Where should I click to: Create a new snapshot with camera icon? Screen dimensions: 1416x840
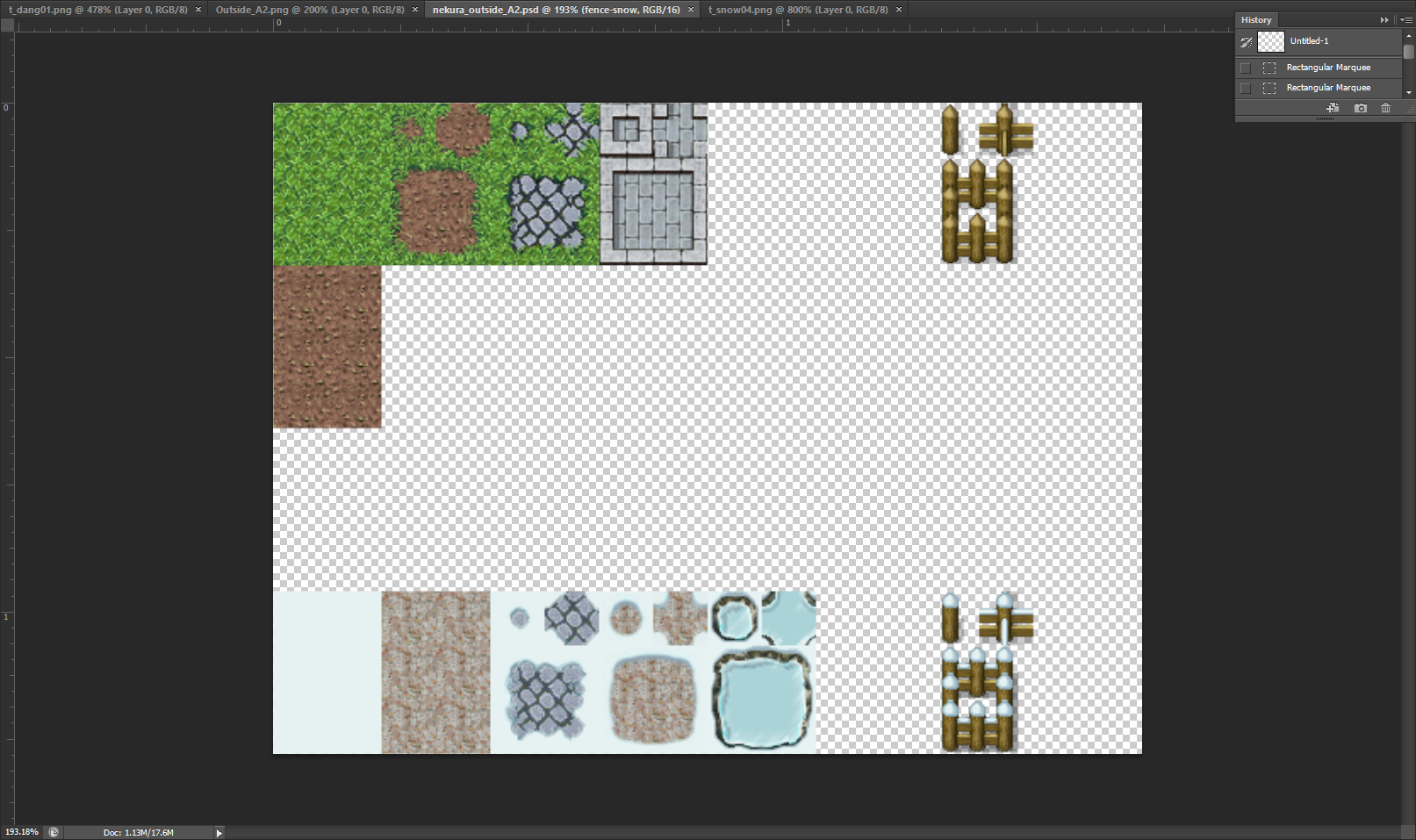pos(1360,108)
